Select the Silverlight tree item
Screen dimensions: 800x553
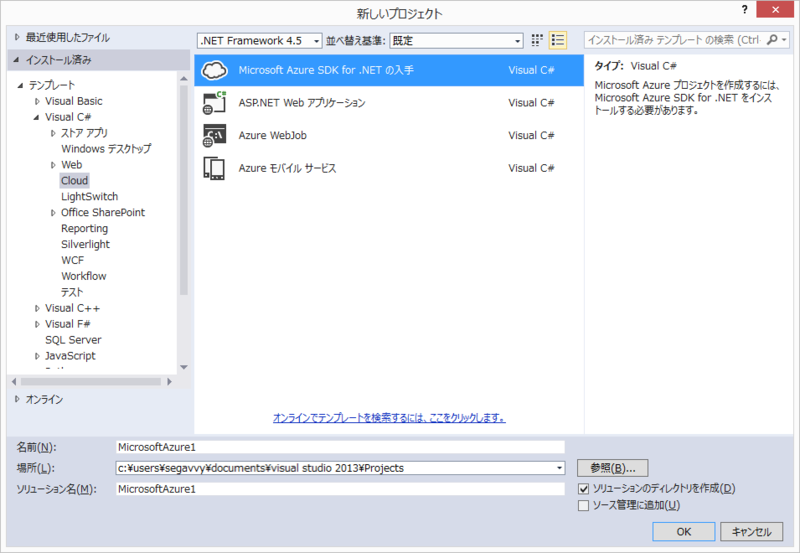[x=85, y=244]
